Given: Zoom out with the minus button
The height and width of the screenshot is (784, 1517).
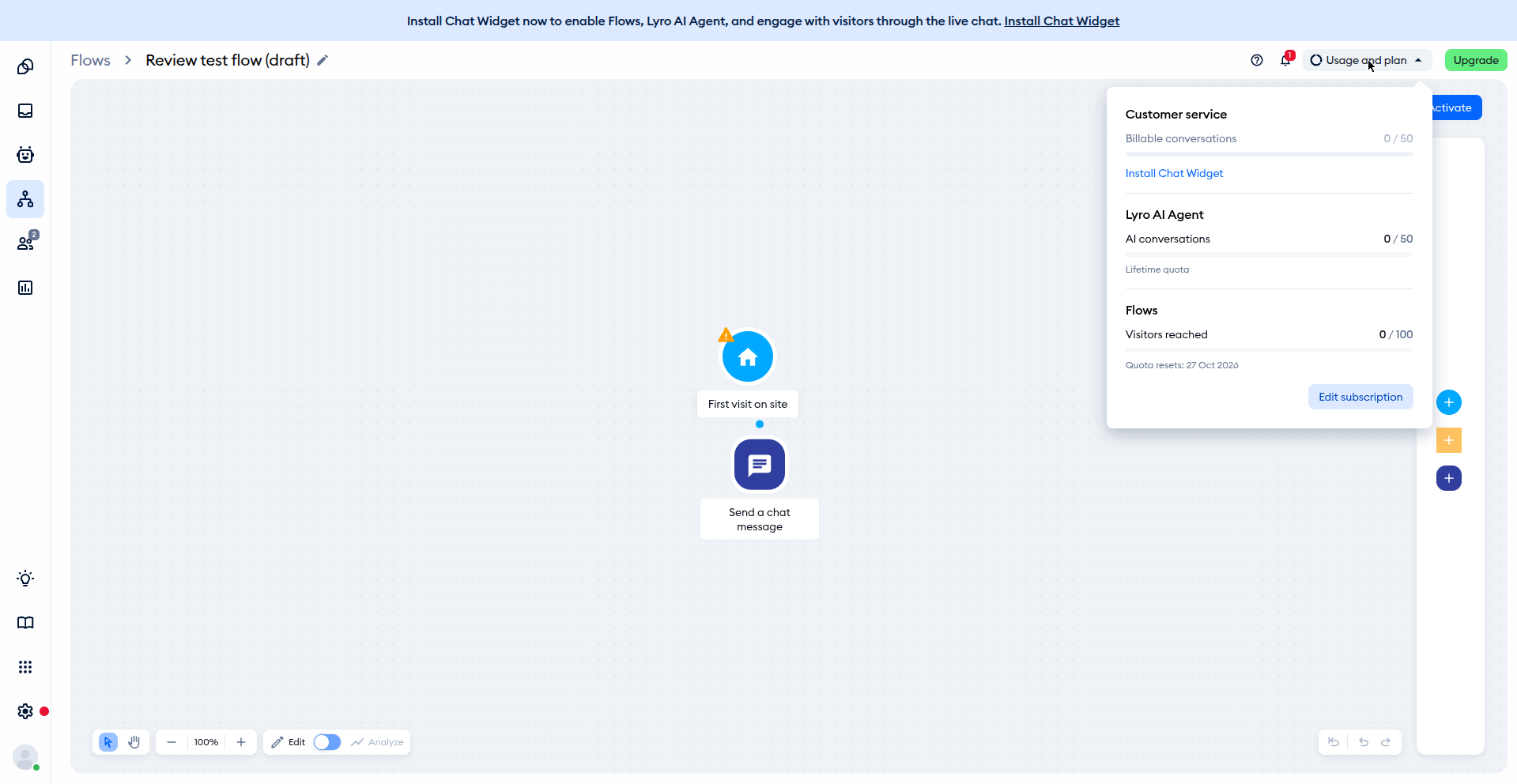Looking at the screenshot, I should click(172, 742).
